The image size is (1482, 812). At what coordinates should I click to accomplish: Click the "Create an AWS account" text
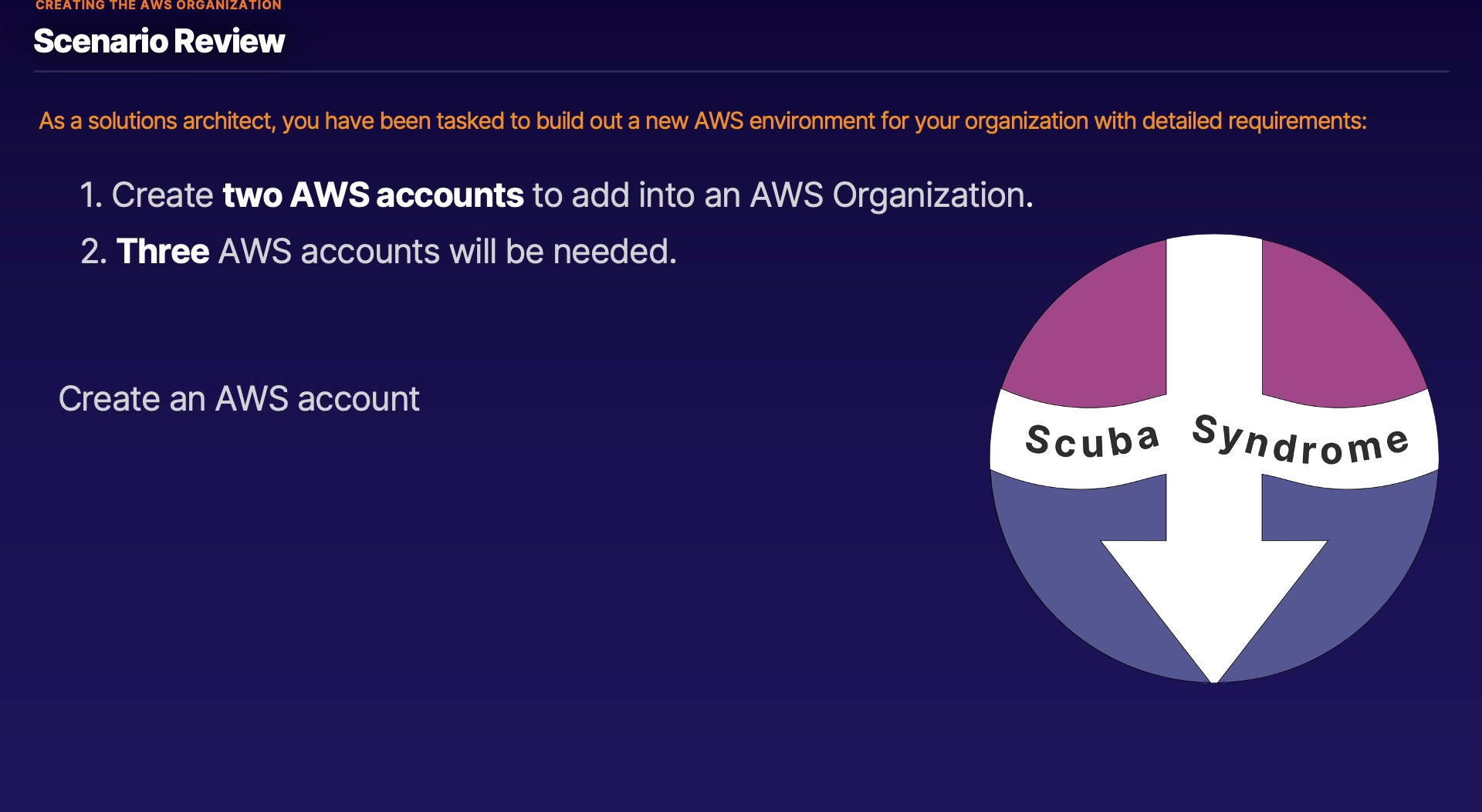click(x=239, y=399)
